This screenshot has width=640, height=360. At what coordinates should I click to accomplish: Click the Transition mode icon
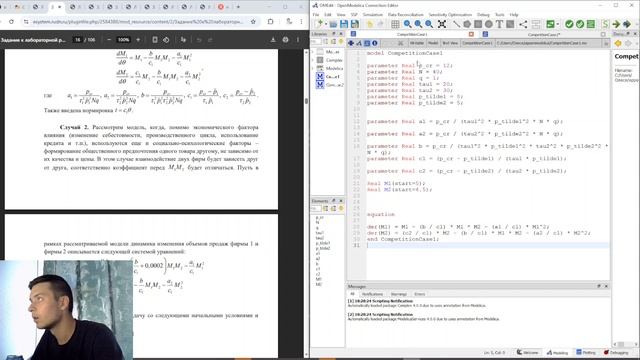coord(536,24)
